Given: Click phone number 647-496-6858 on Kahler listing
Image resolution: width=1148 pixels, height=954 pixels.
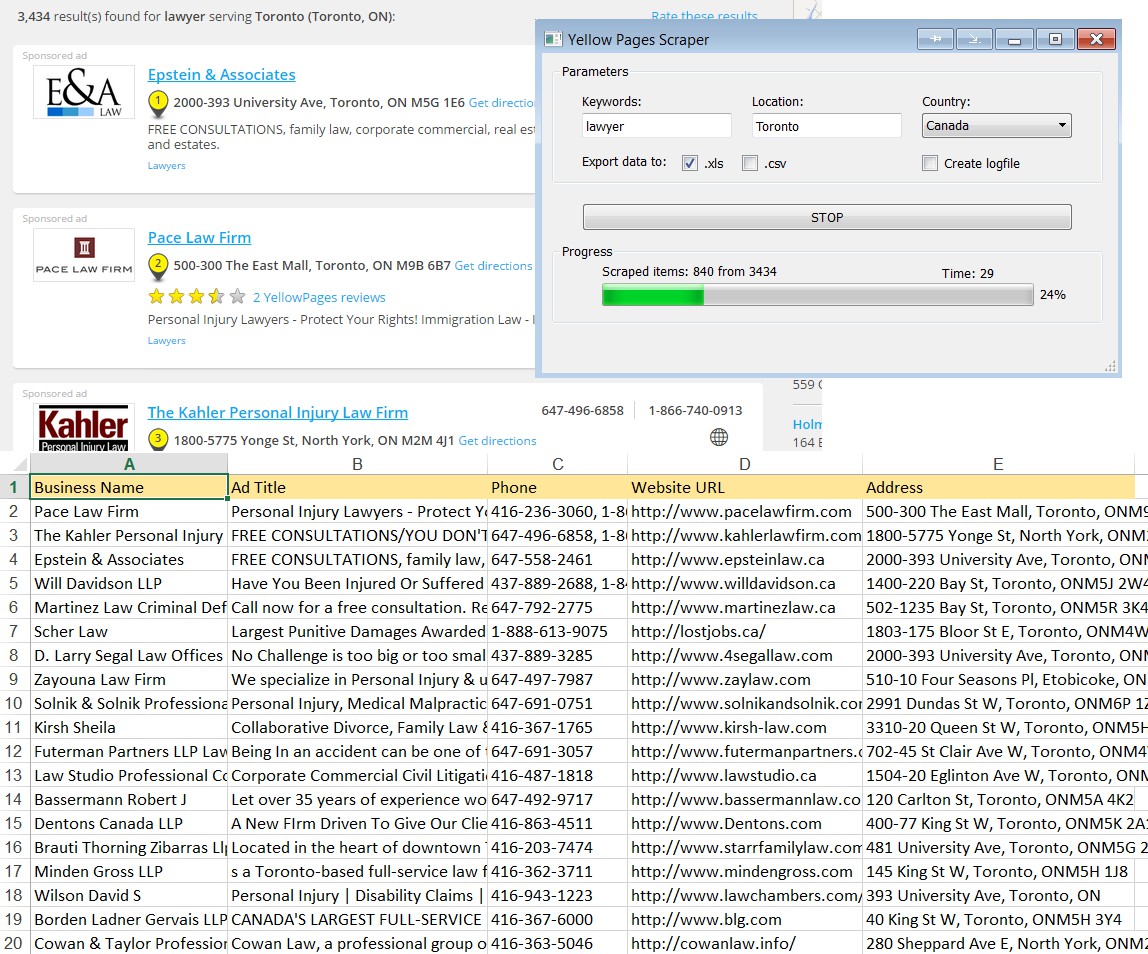Looking at the screenshot, I should (582, 411).
